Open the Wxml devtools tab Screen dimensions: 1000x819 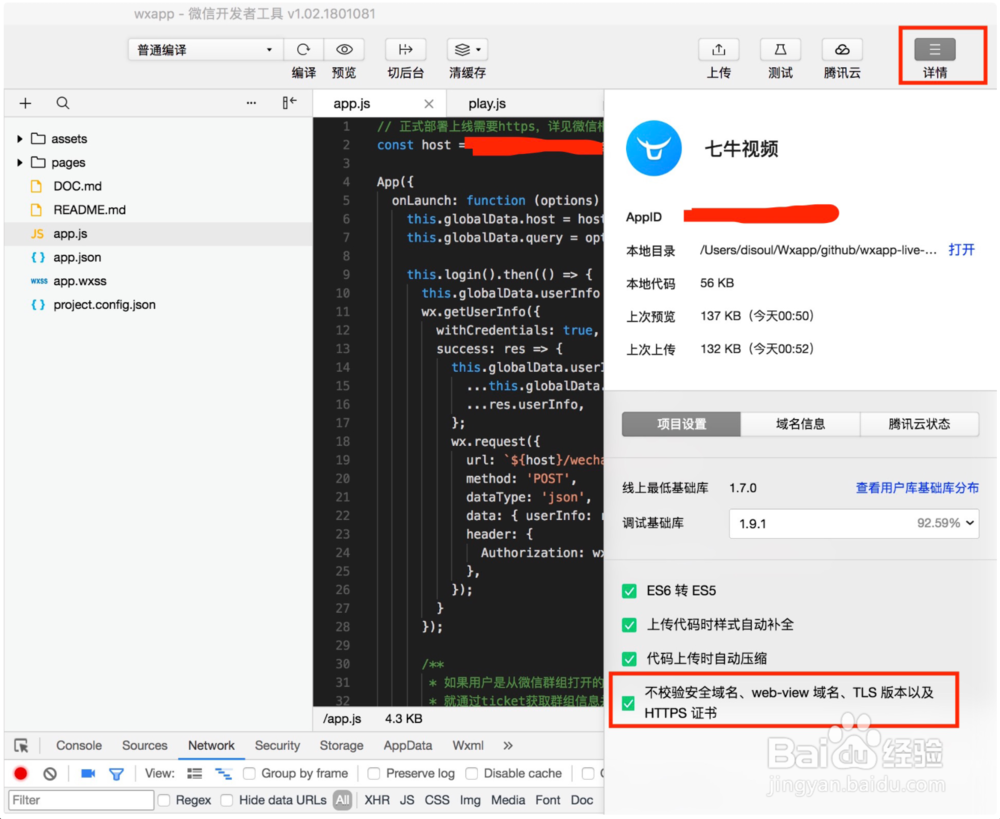point(468,746)
